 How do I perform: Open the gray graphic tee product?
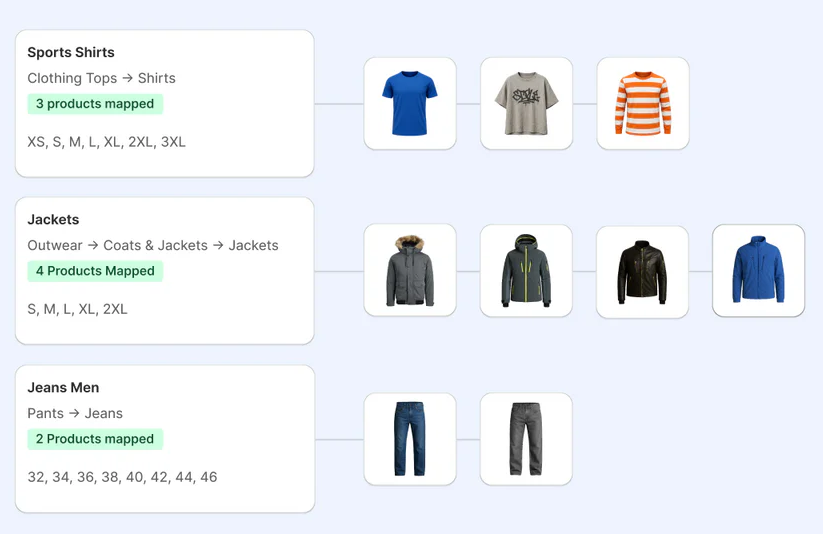[x=526, y=103]
